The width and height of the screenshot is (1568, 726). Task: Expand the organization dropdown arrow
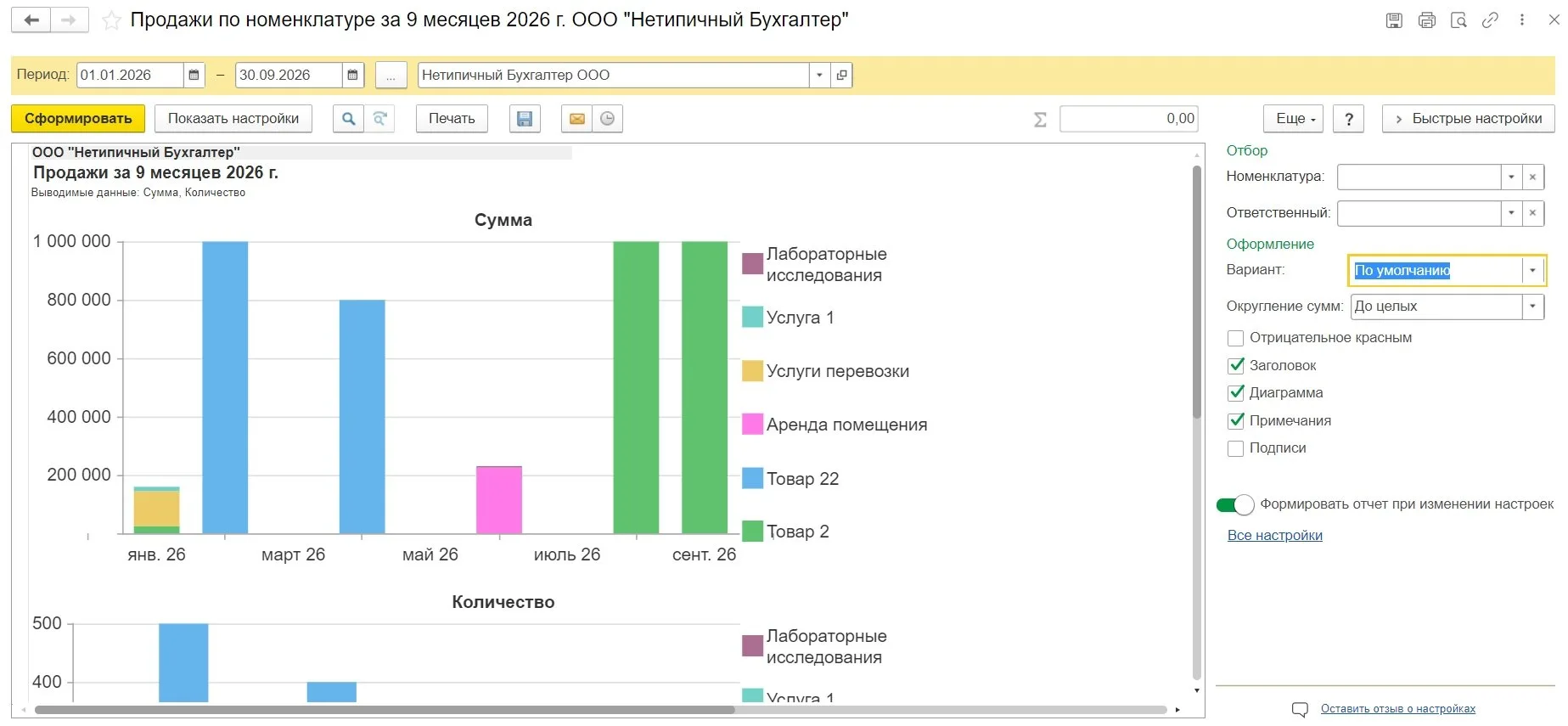coord(819,75)
